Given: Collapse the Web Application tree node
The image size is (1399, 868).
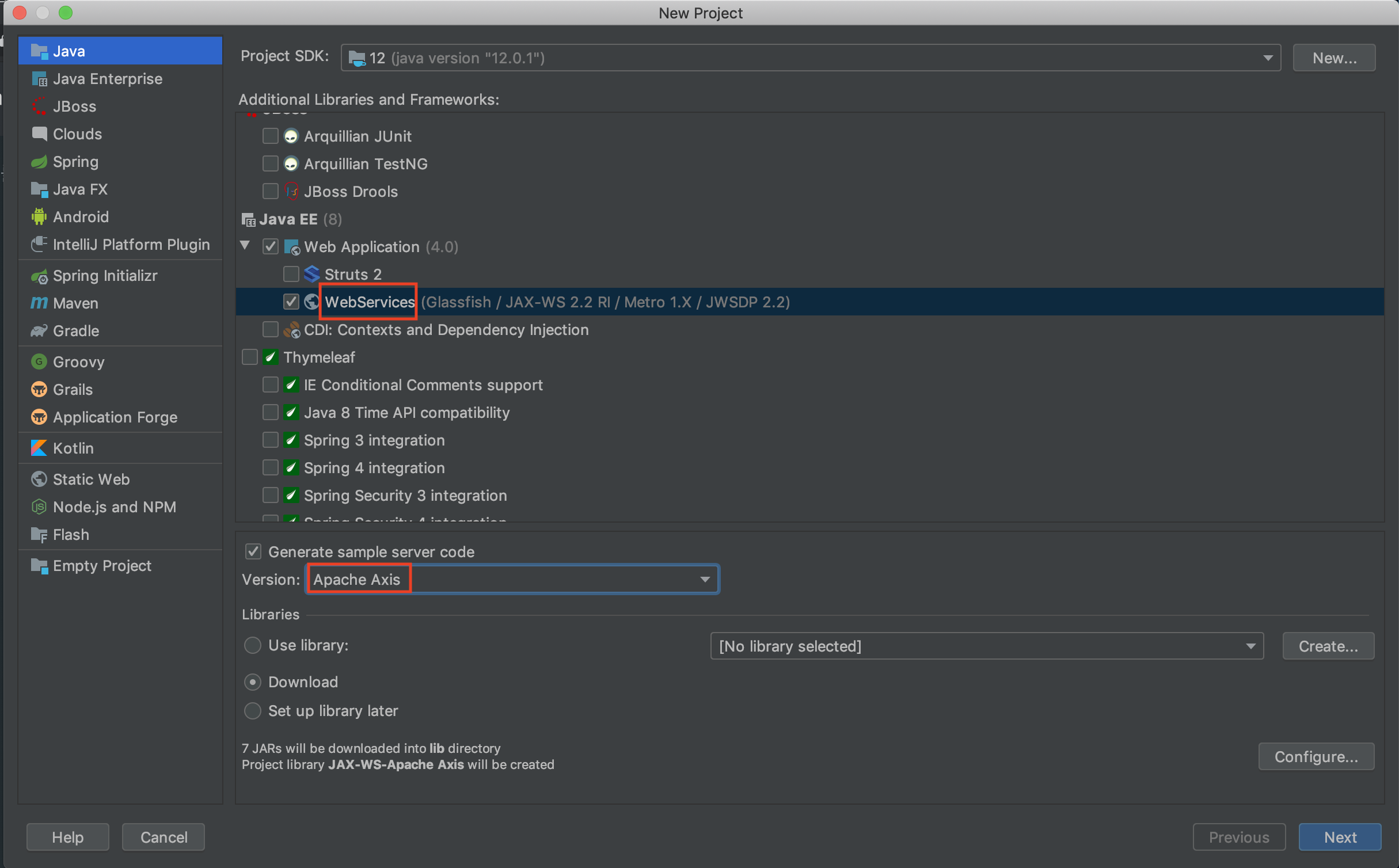Looking at the screenshot, I should pyautogui.click(x=245, y=246).
